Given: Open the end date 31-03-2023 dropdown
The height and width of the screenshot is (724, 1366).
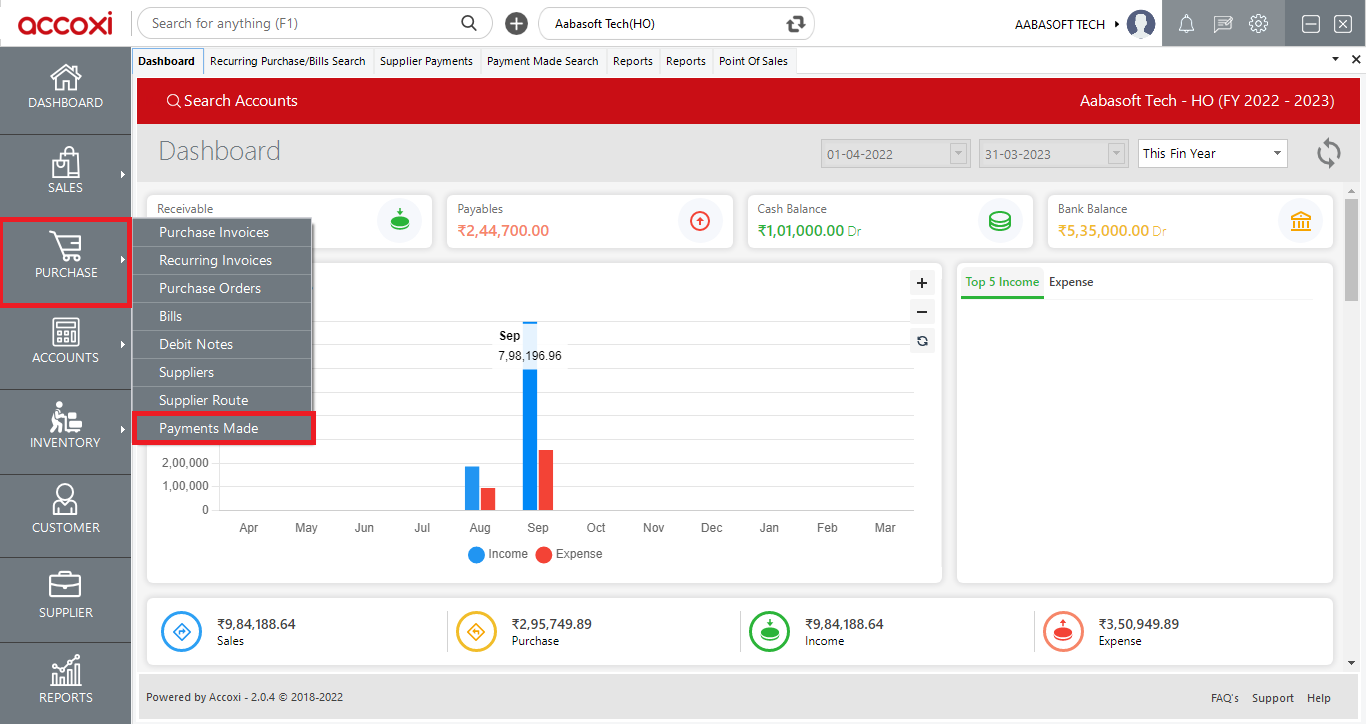Looking at the screenshot, I should point(1117,154).
